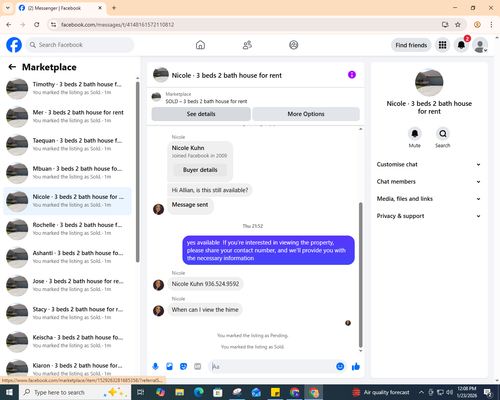Open Mbuan's conversation

[x=68, y=173]
